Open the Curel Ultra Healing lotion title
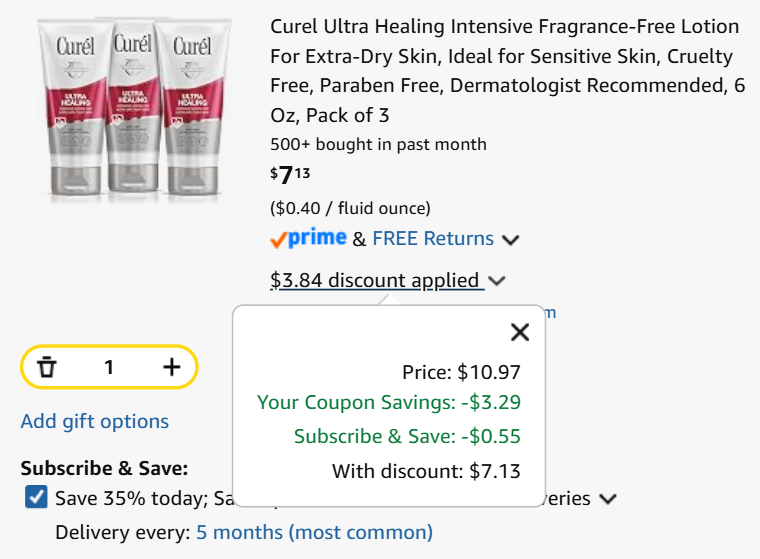This screenshot has height=559, width=760. 507,71
